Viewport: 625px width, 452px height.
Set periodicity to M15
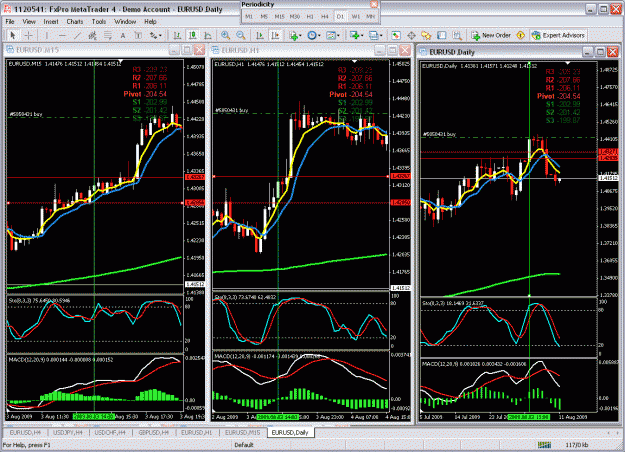(x=279, y=16)
